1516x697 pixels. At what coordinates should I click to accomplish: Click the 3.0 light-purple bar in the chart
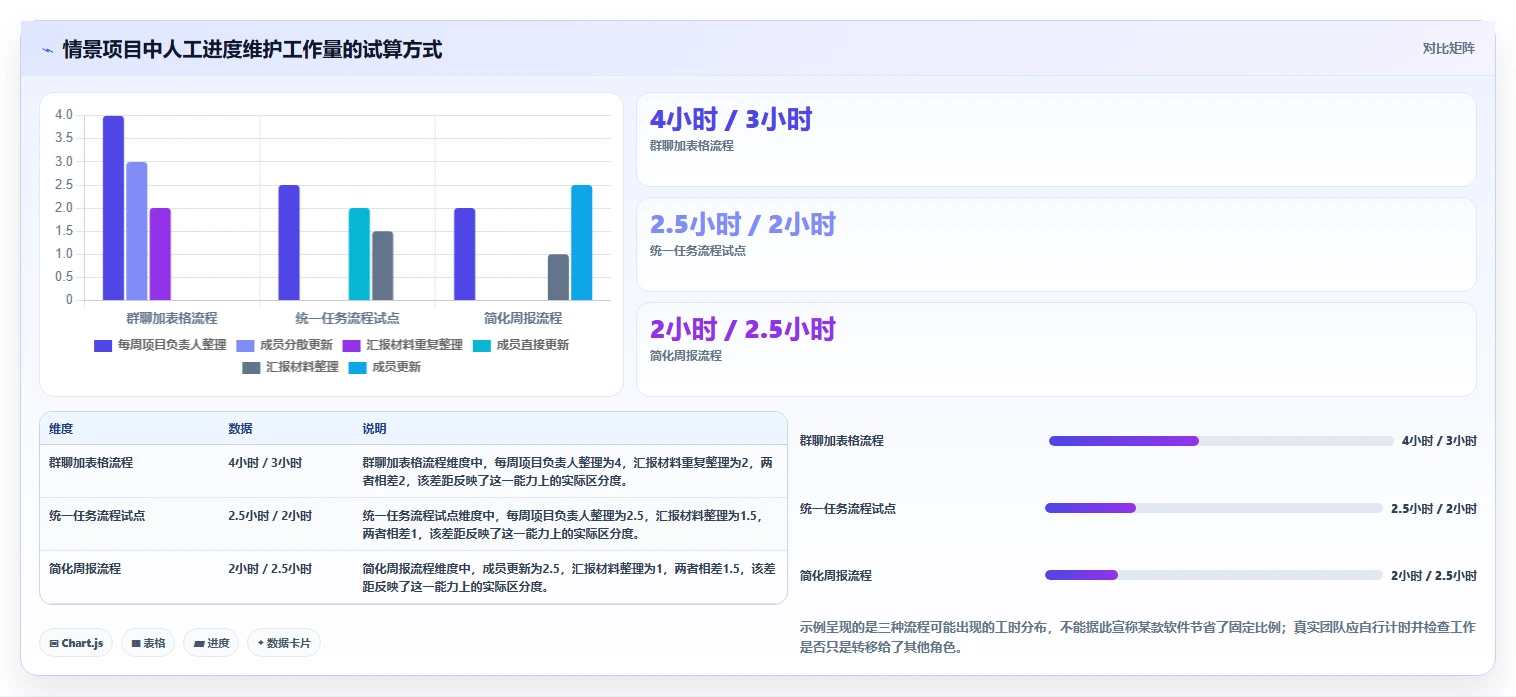click(137, 231)
